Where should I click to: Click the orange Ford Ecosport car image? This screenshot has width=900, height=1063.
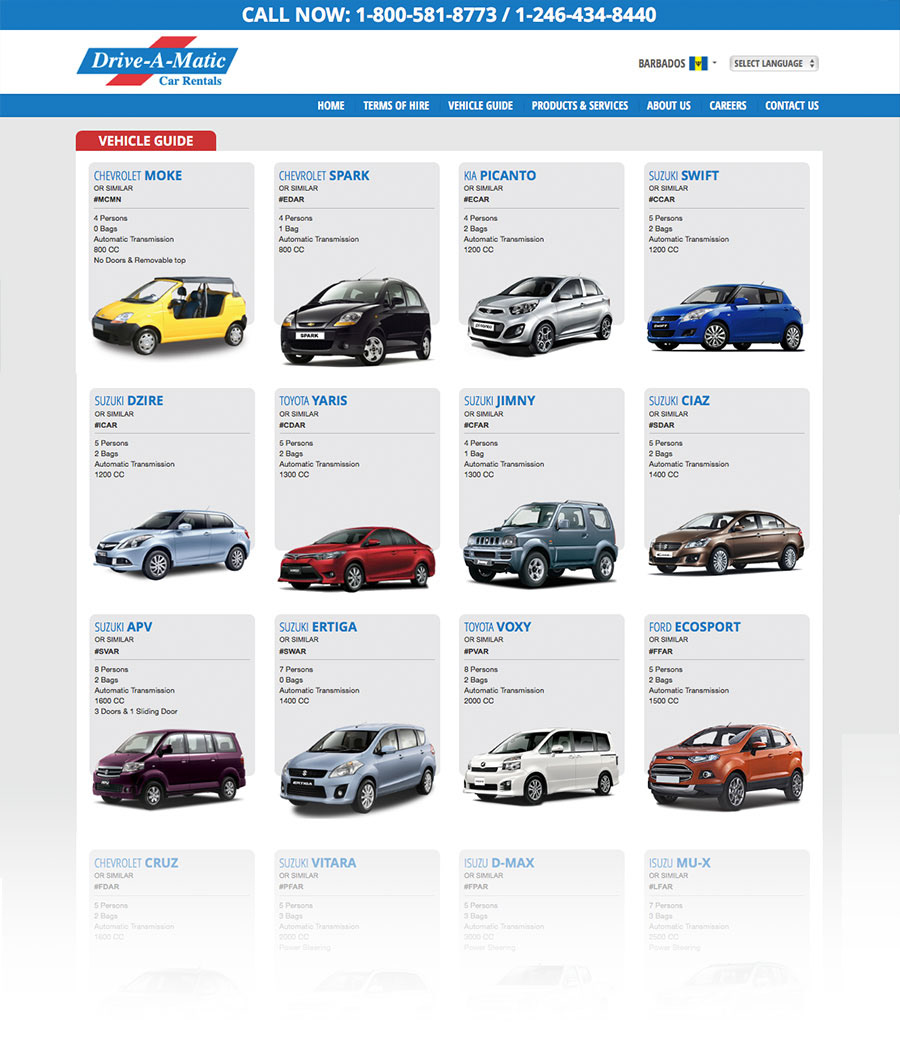click(x=726, y=767)
